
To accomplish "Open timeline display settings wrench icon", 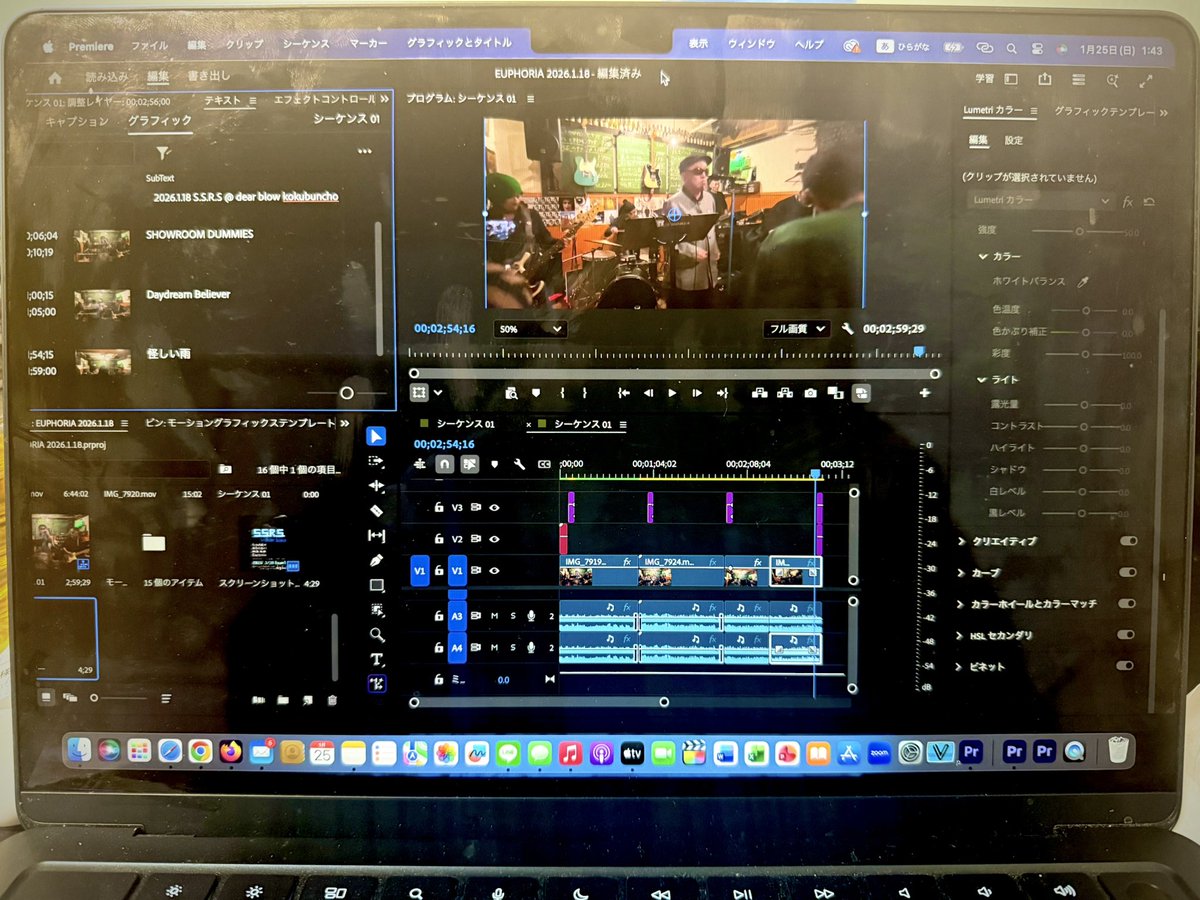I will coord(519,463).
